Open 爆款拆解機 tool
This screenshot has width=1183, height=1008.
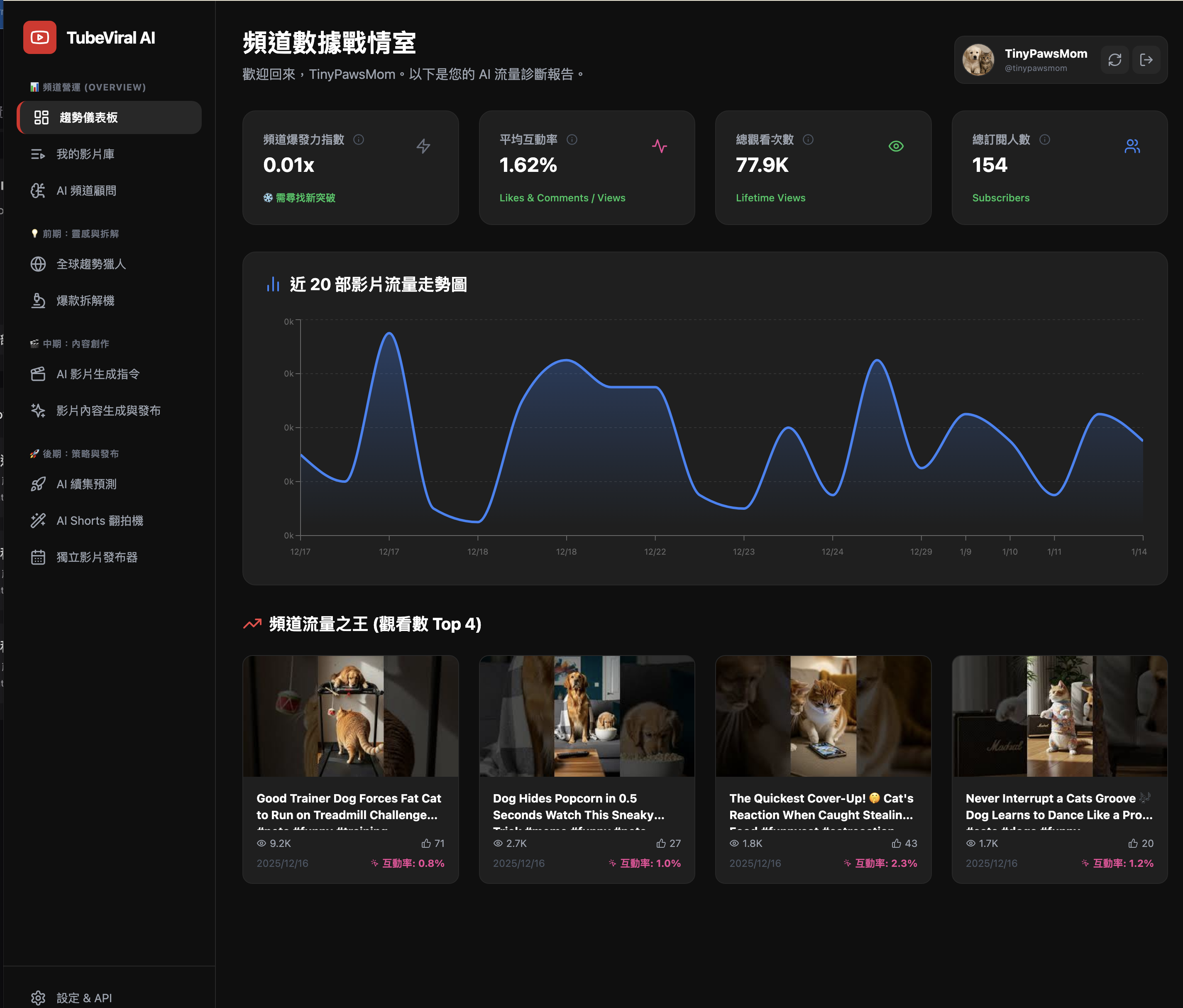[109, 301]
